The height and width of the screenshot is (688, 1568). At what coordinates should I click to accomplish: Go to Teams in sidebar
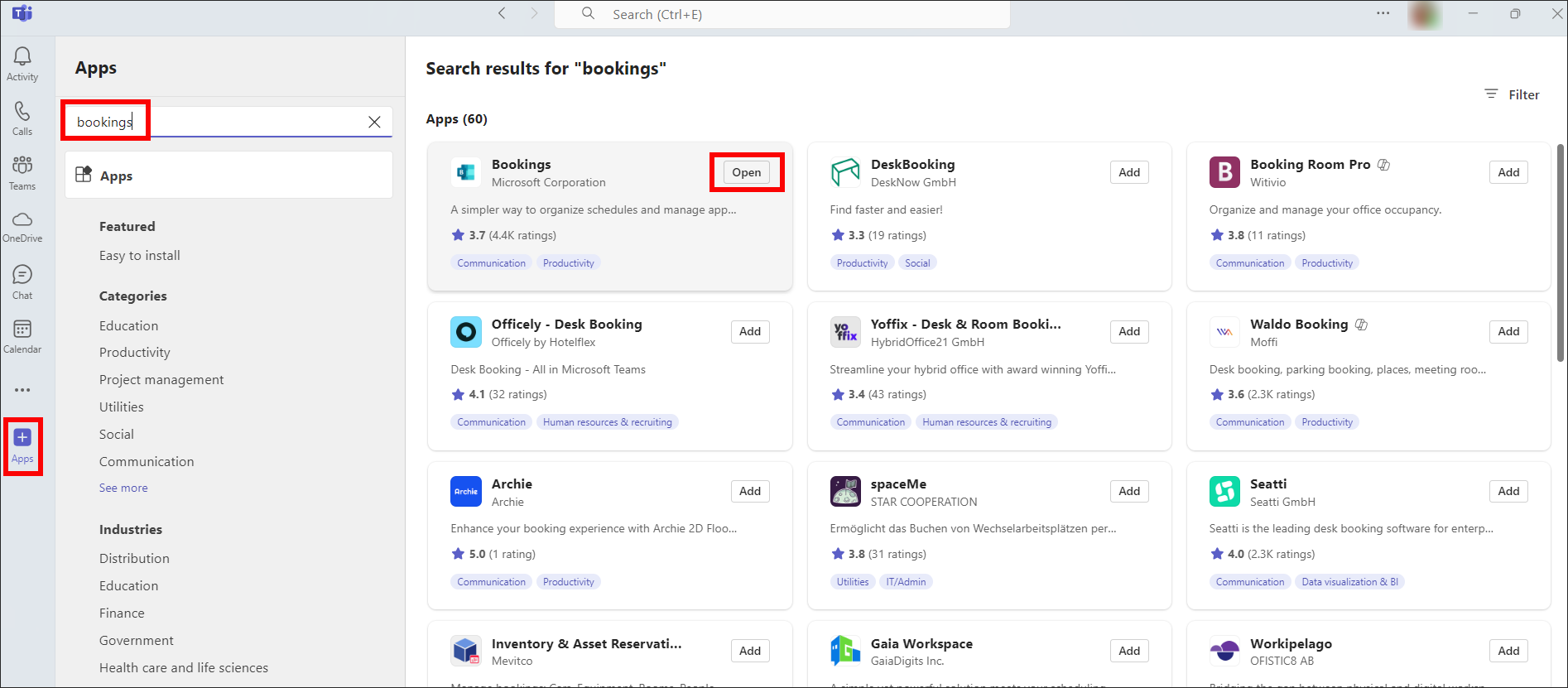pyautogui.click(x=22, y=173)
